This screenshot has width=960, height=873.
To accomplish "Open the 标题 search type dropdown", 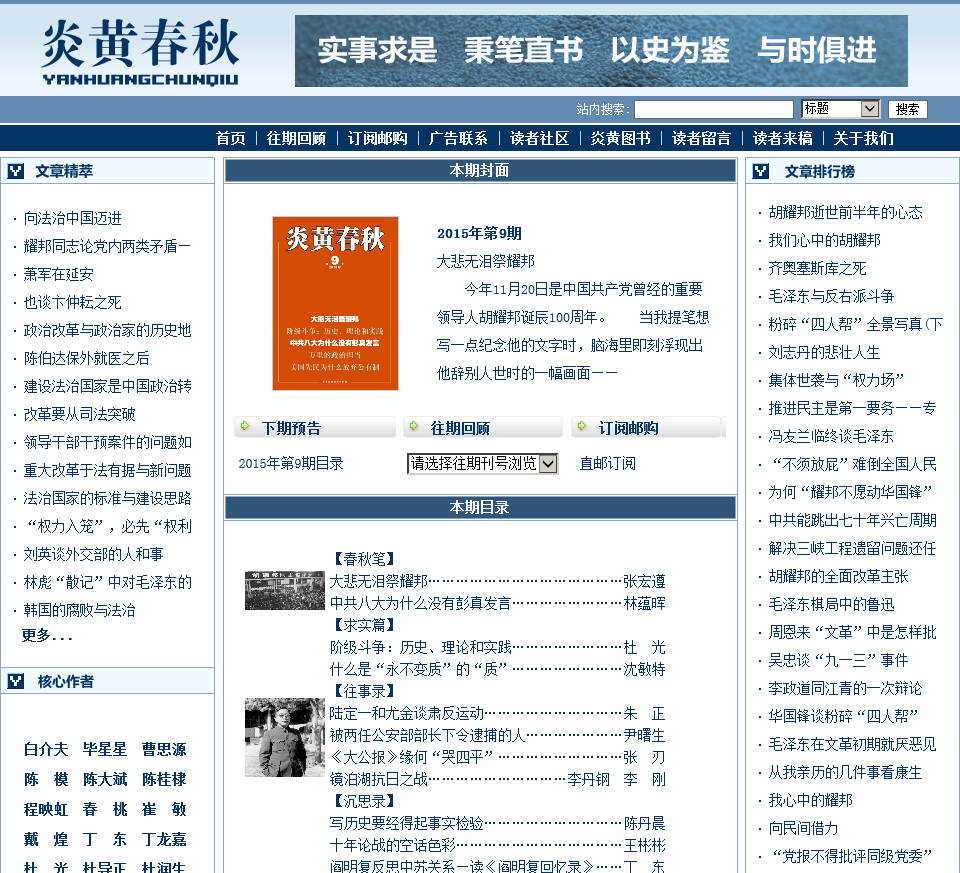I will pyautogui.click(x=840, y=109).
